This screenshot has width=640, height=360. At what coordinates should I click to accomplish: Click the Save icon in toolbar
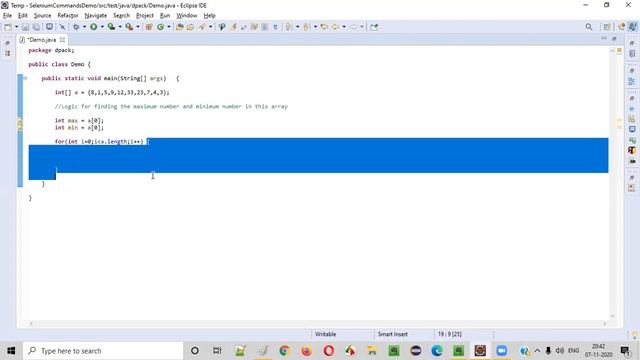(x=25, y=27)
